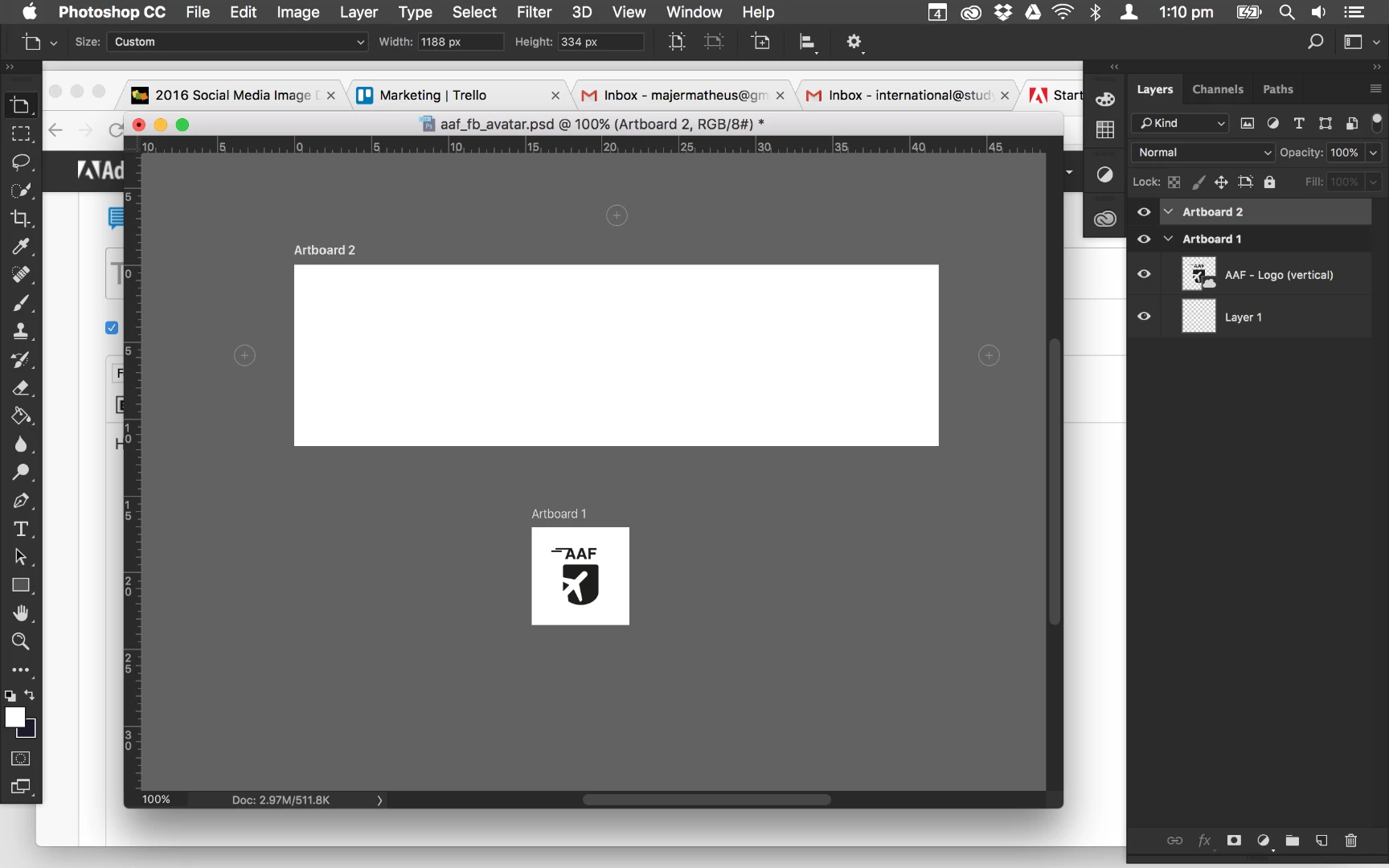
Task: Create new fill or adjustment layer
Action: [1264, 841]
